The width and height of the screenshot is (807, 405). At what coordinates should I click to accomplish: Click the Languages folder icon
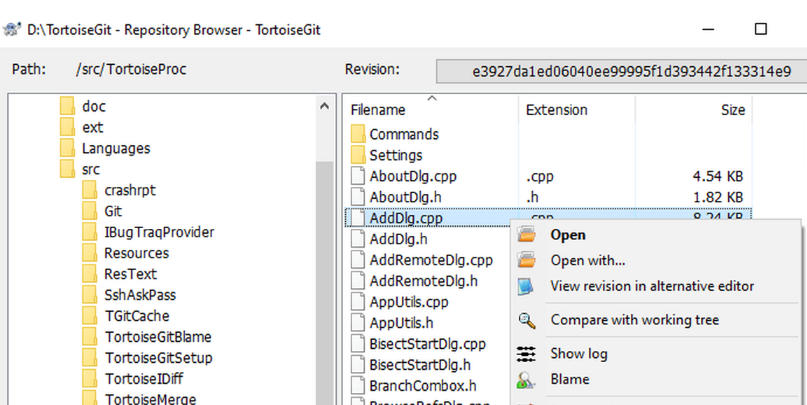pos(67,148)
